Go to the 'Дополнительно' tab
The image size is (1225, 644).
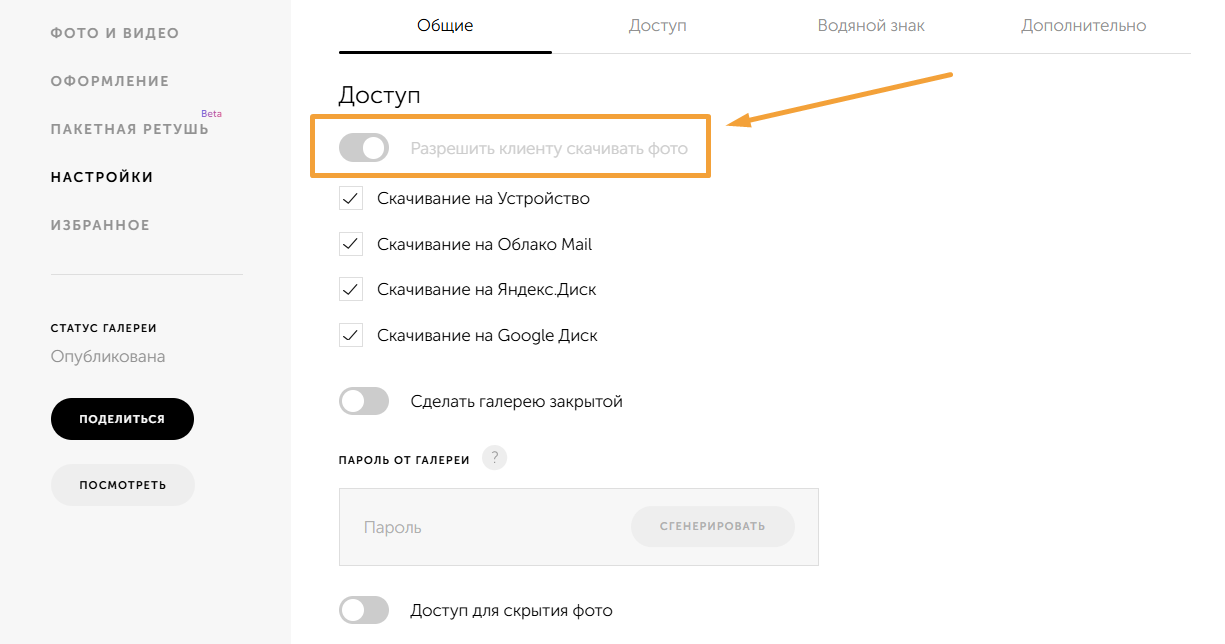click(1084, 26)
